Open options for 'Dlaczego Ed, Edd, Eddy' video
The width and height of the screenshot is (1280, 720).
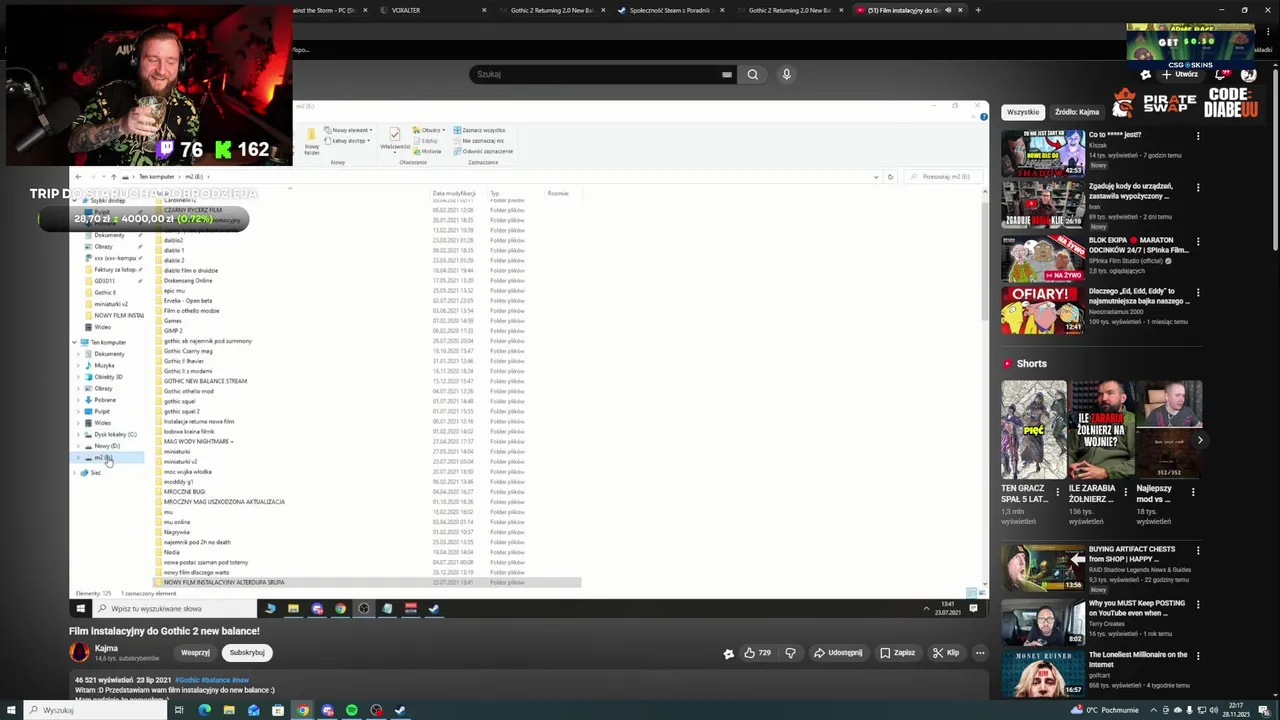(x=1198, y=293)
